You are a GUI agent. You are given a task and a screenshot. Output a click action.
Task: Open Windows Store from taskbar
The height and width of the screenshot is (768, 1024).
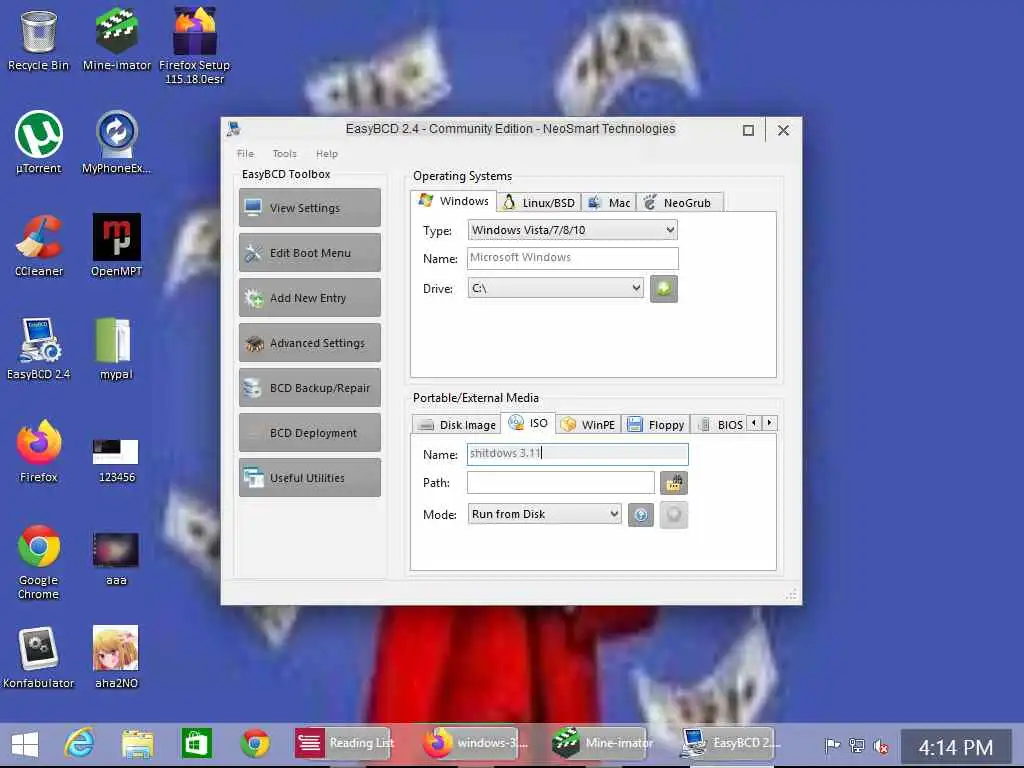click(197, 744)
